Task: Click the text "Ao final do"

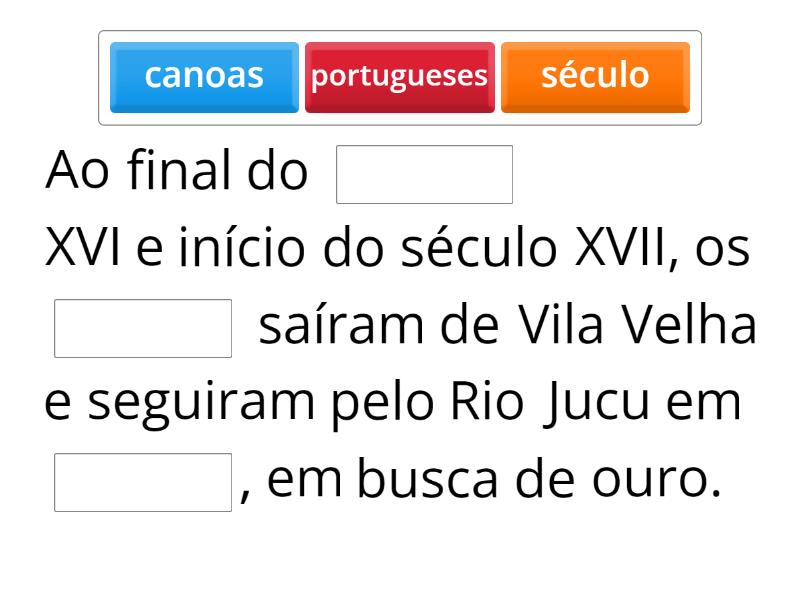Action: click(176, 172)
